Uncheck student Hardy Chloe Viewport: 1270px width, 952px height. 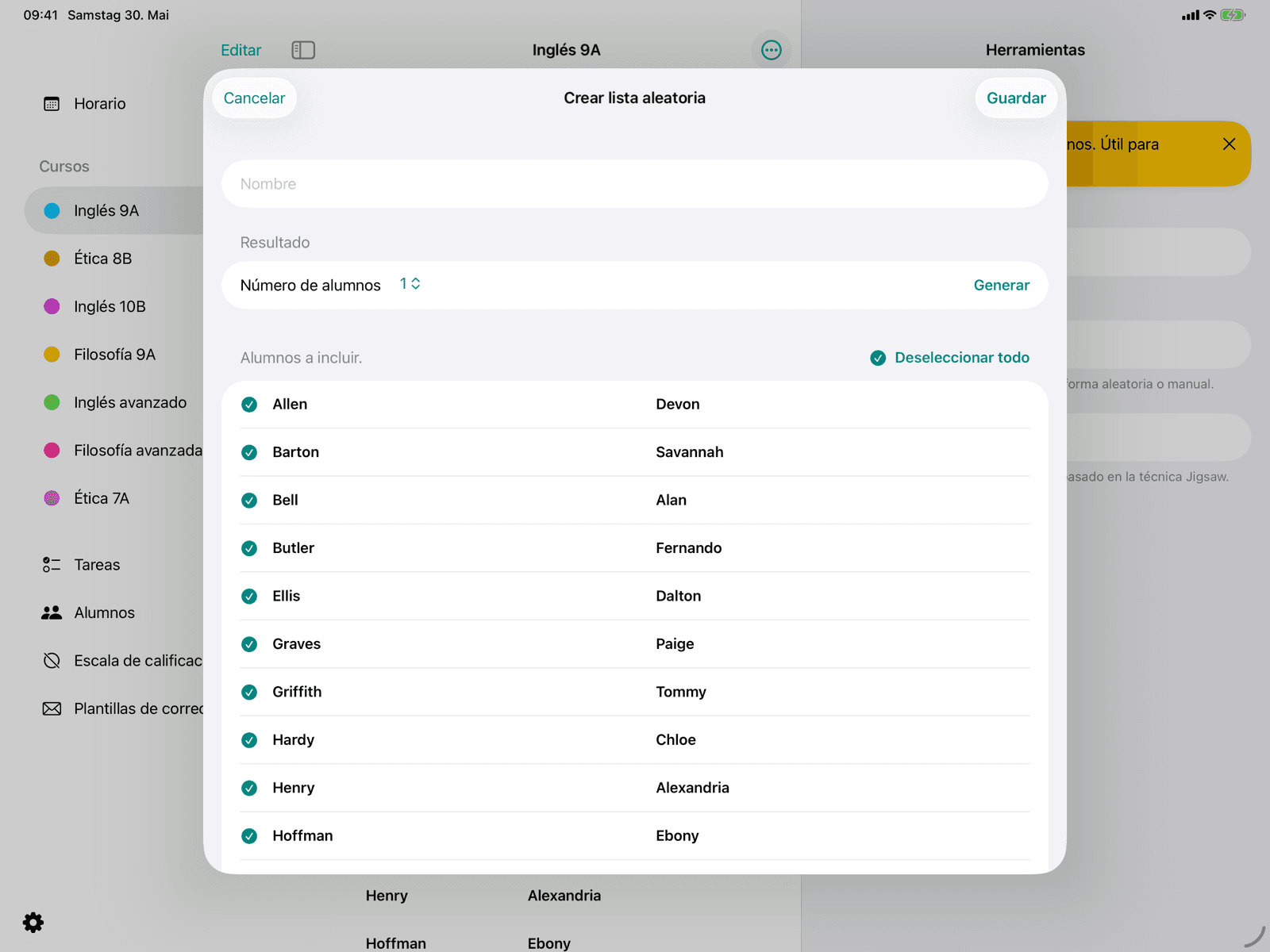pyautogui.click(x=249, y=740)
